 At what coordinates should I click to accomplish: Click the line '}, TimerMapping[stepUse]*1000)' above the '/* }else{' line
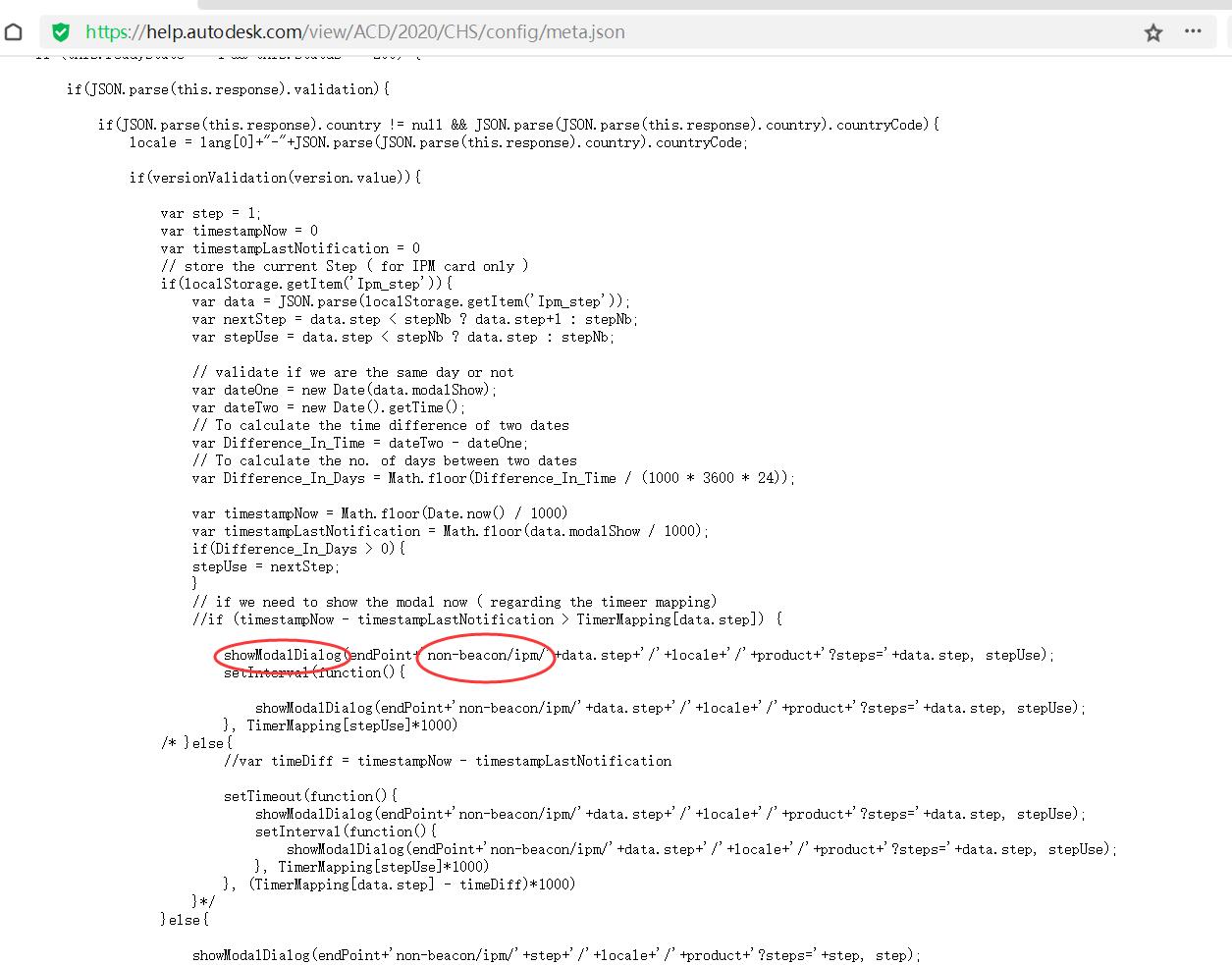pyautogui.click(x=341, y=725)
